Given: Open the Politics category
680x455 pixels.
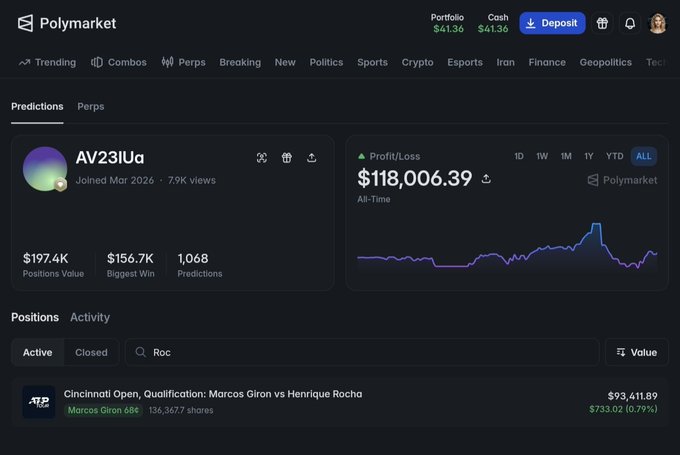Looking at the screenshot, I should [326, 62].
